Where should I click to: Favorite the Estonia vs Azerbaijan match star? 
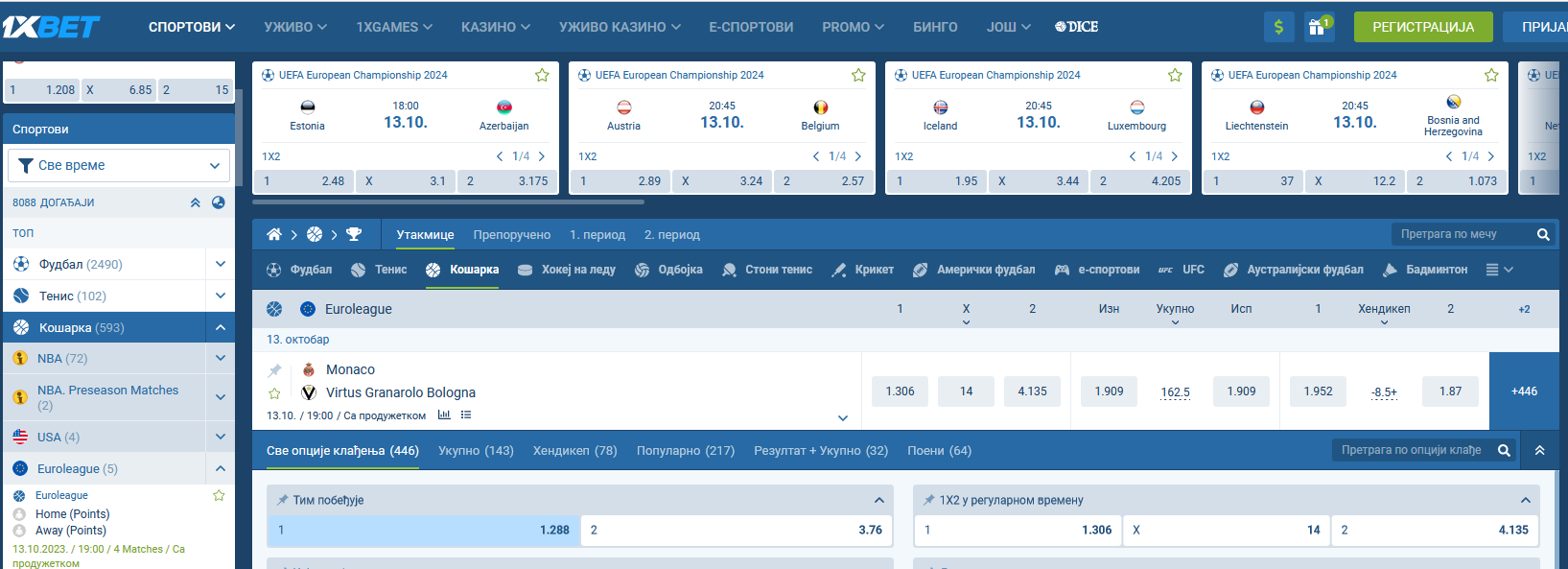coord(542,75)
